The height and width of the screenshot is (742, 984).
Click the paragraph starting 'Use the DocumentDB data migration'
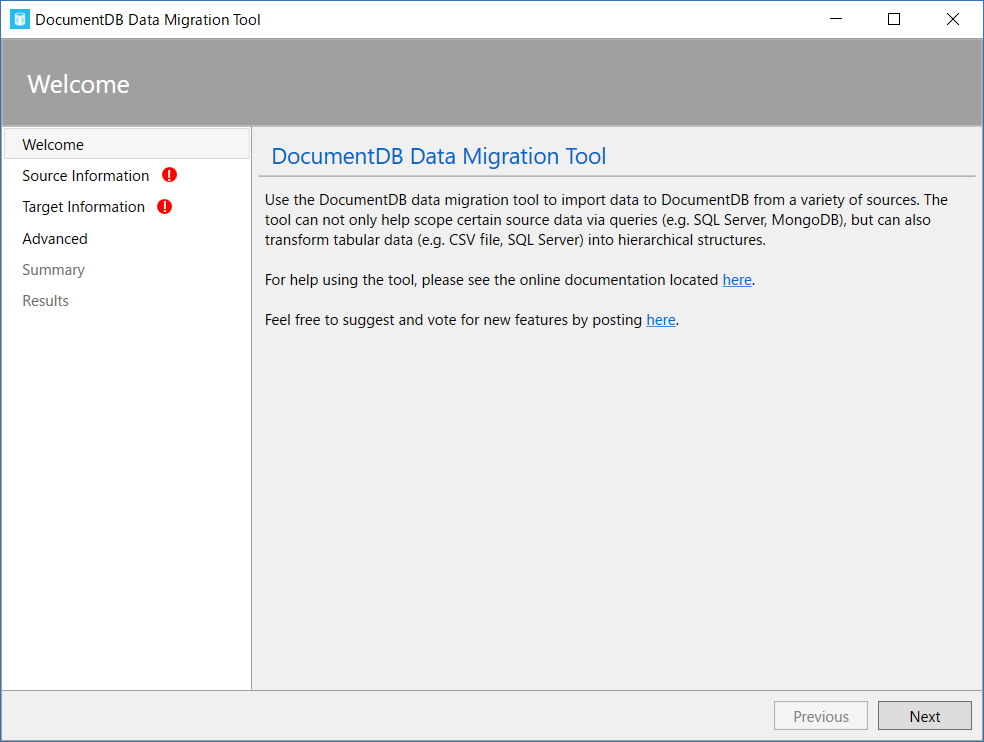point(606,220)
